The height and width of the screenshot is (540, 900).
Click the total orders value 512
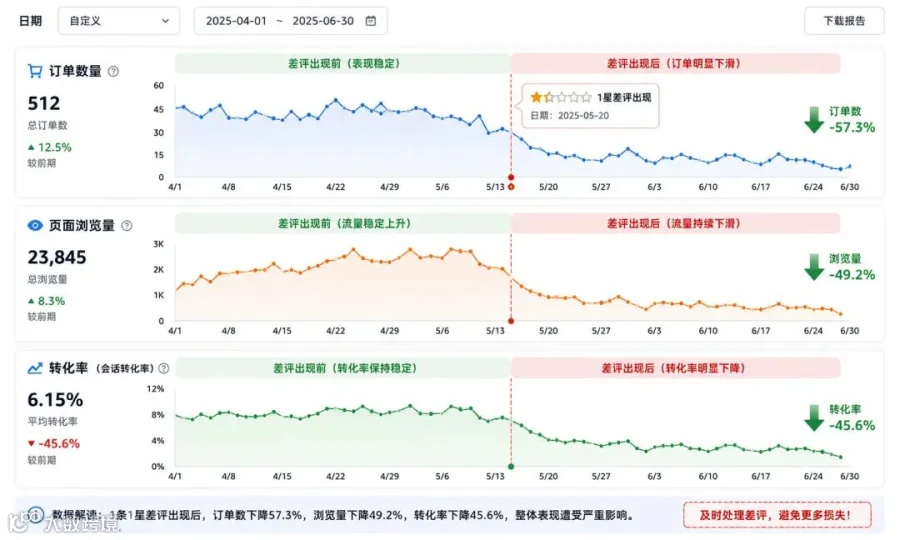[x=44, y=103]
